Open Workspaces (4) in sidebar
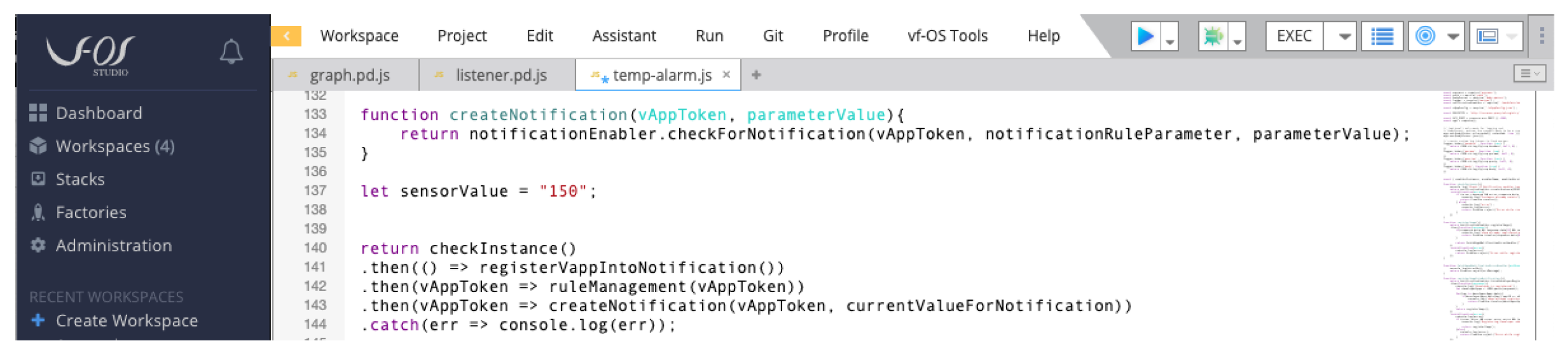The height and width of the screenshot is (359, 1568). pyautogui.click(x=115, y=146)
